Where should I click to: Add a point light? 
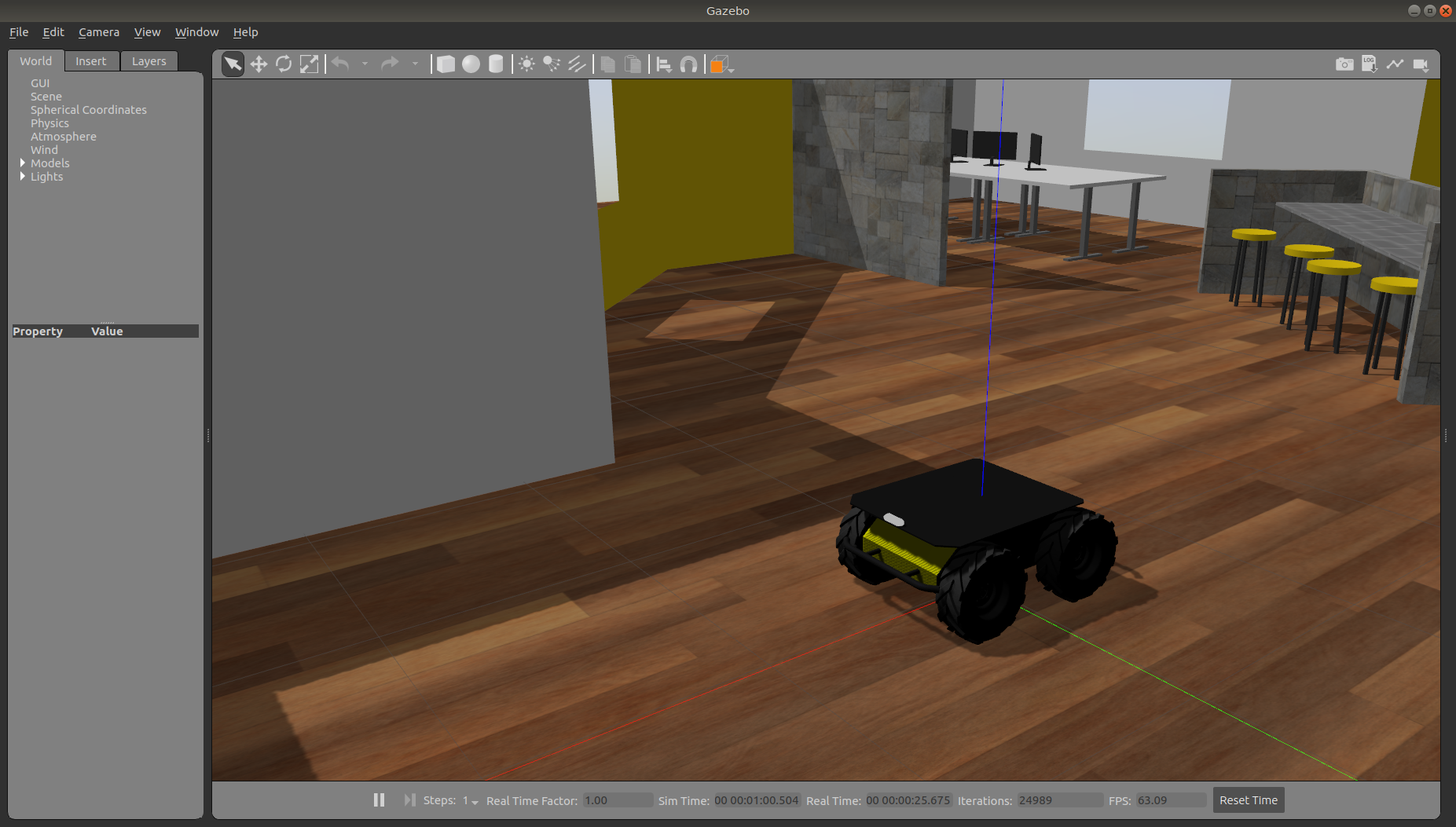click(x=526, y=64)
